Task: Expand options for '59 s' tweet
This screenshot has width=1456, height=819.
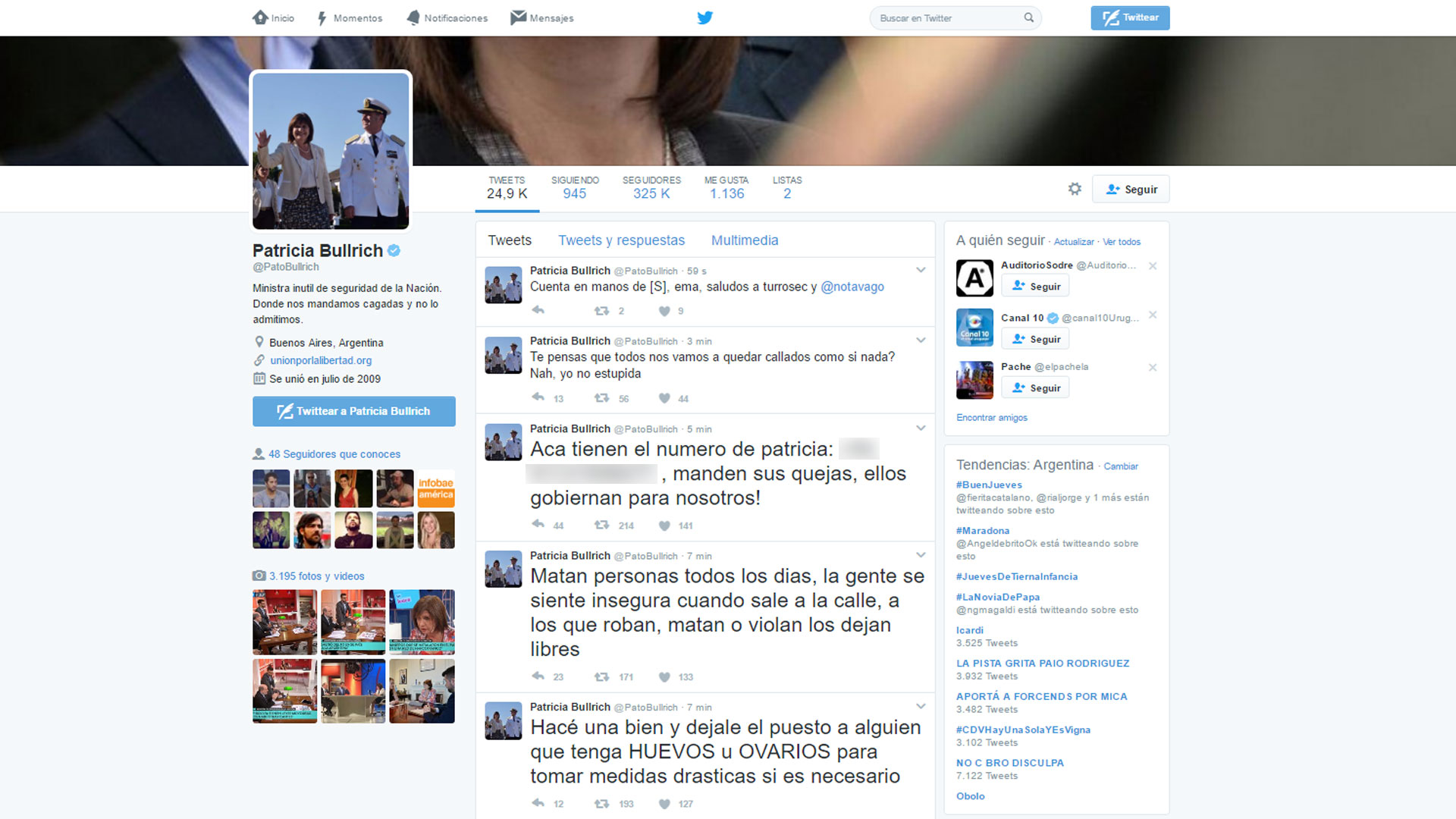Action: pos(921,270)
